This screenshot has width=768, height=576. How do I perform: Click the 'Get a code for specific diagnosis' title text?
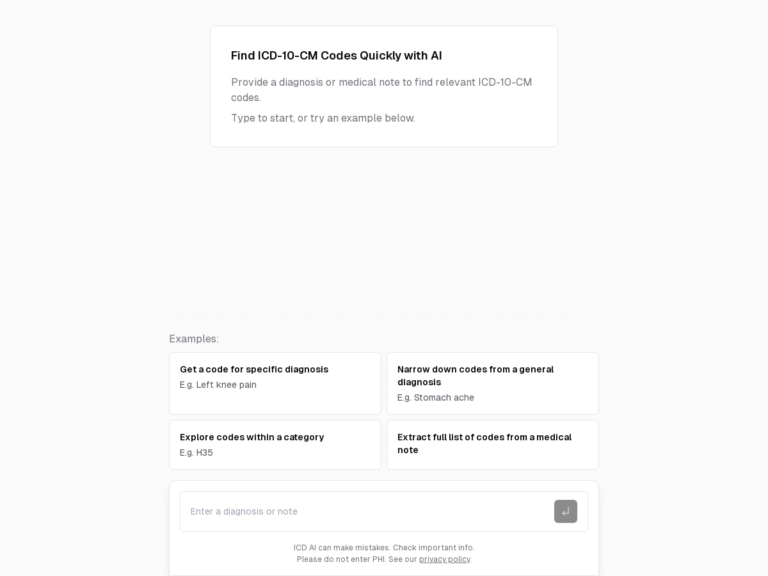pyautogui.click(x=254, y=369)
